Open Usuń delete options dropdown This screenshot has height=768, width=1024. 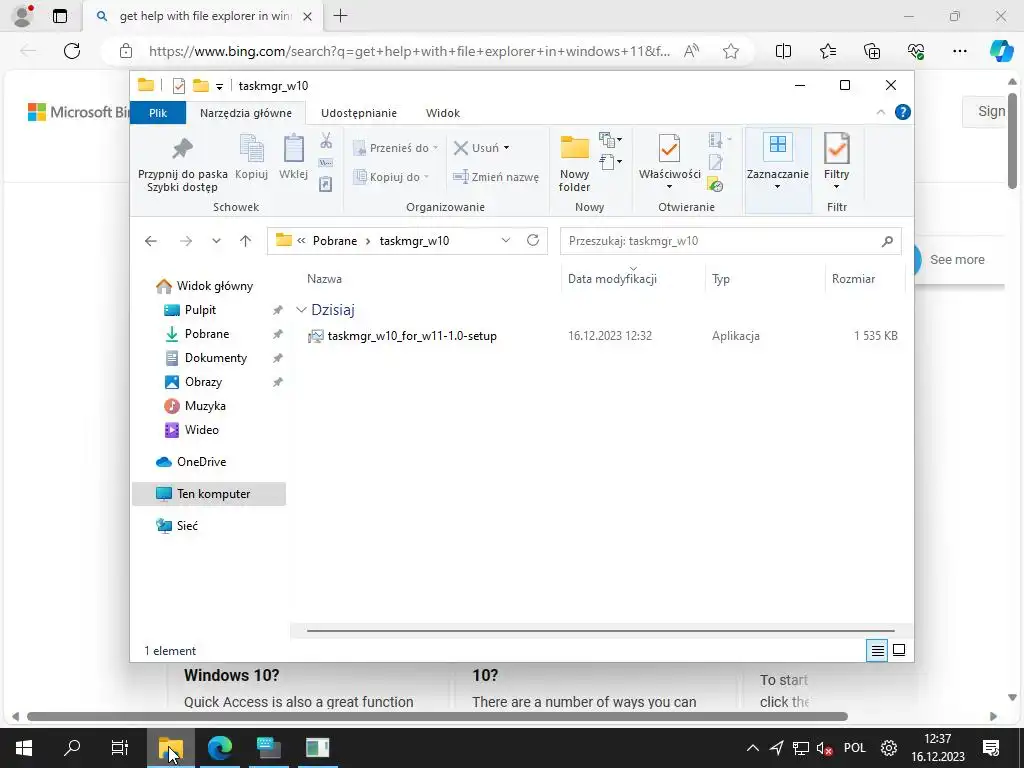[x=506, y=148]
